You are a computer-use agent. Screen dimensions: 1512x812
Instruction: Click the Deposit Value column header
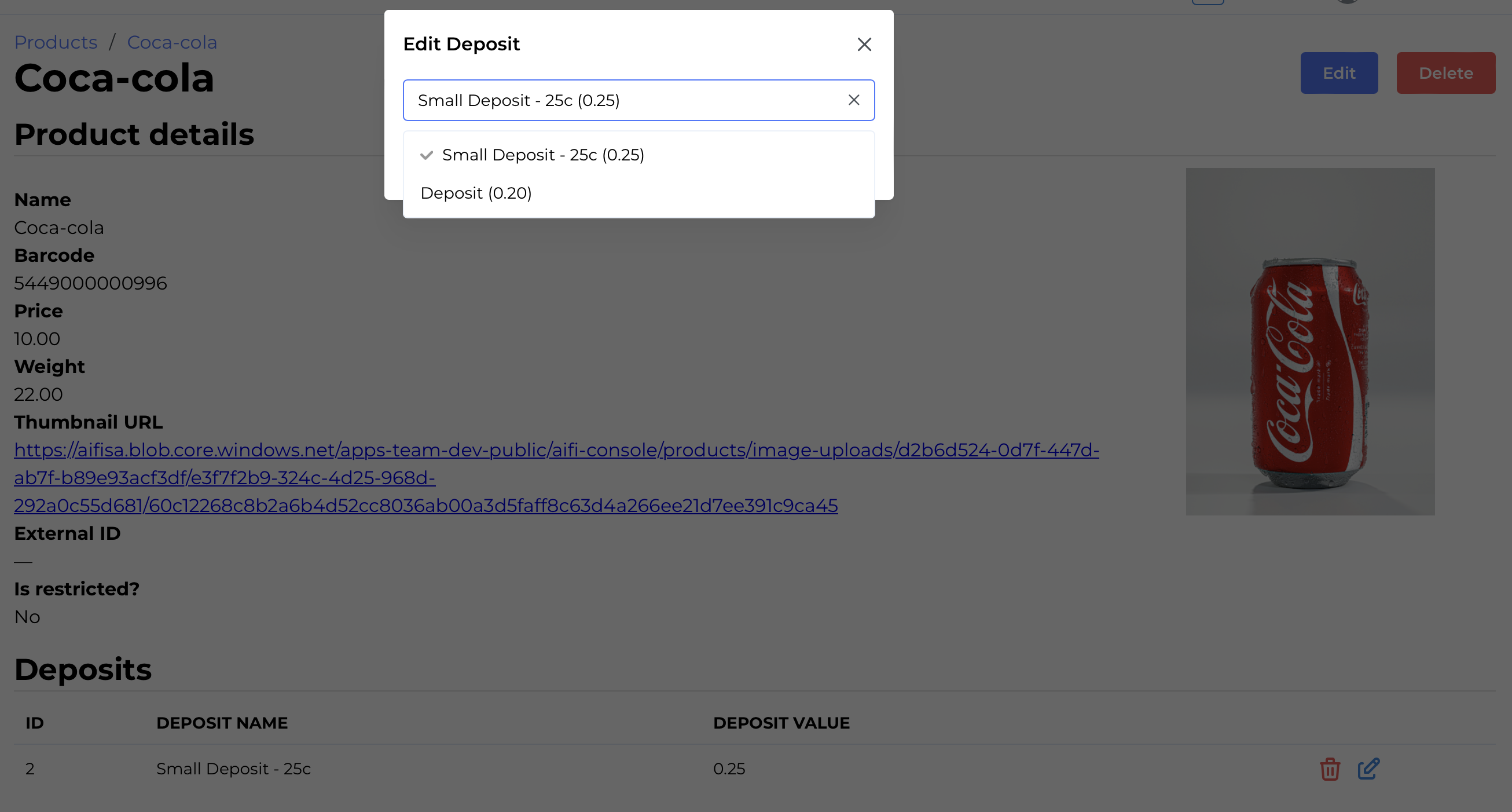pyautogui.click(x=781, y=723)
